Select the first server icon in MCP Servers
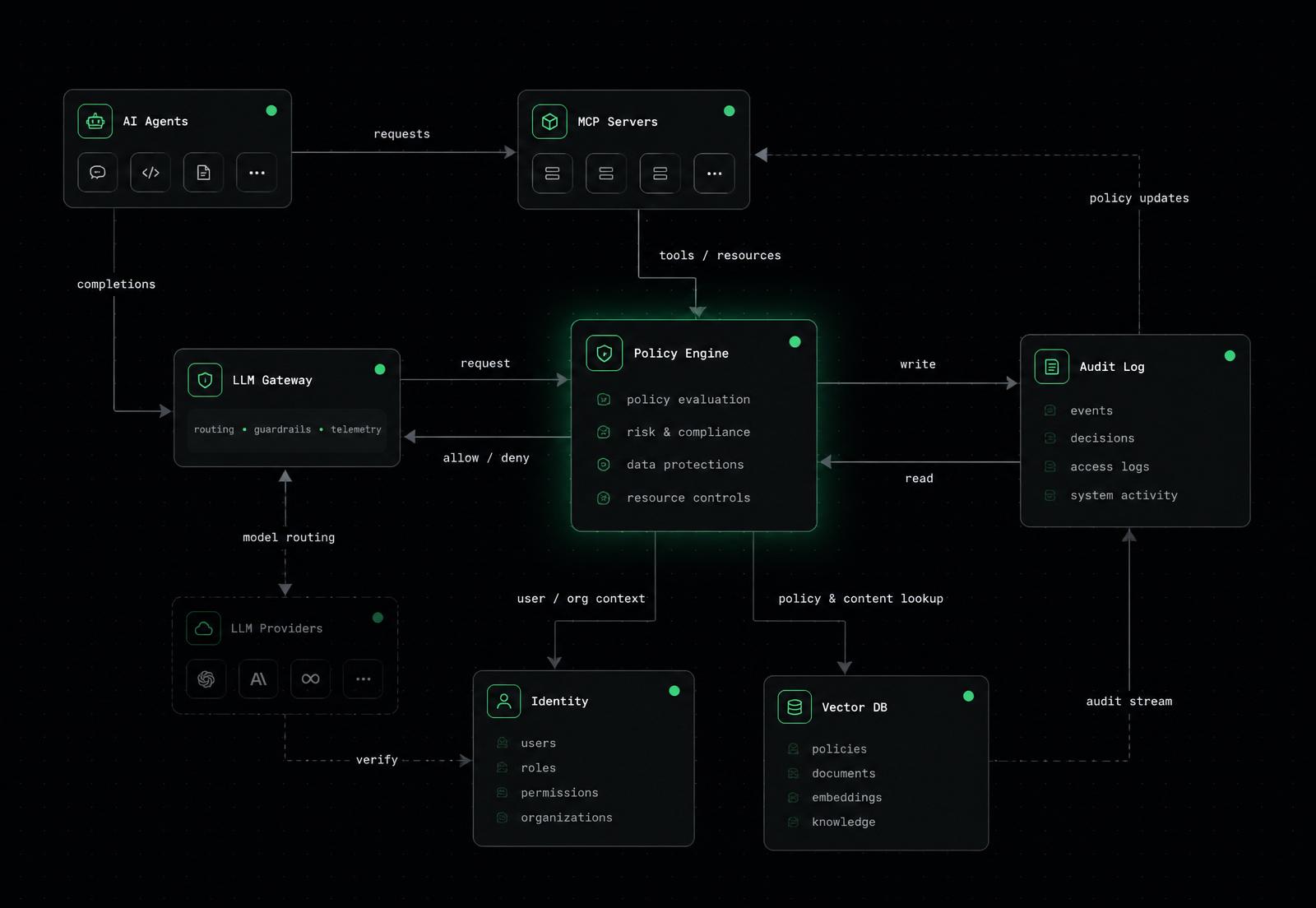 pyautogui.click(x=553, y=174)
